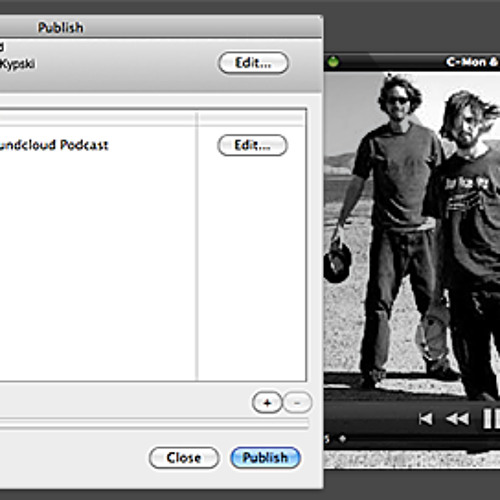The height and width of the screenshot is (500, 500).
Task: Click the Publish dialog title bar
Action: (x=160, y=27)
